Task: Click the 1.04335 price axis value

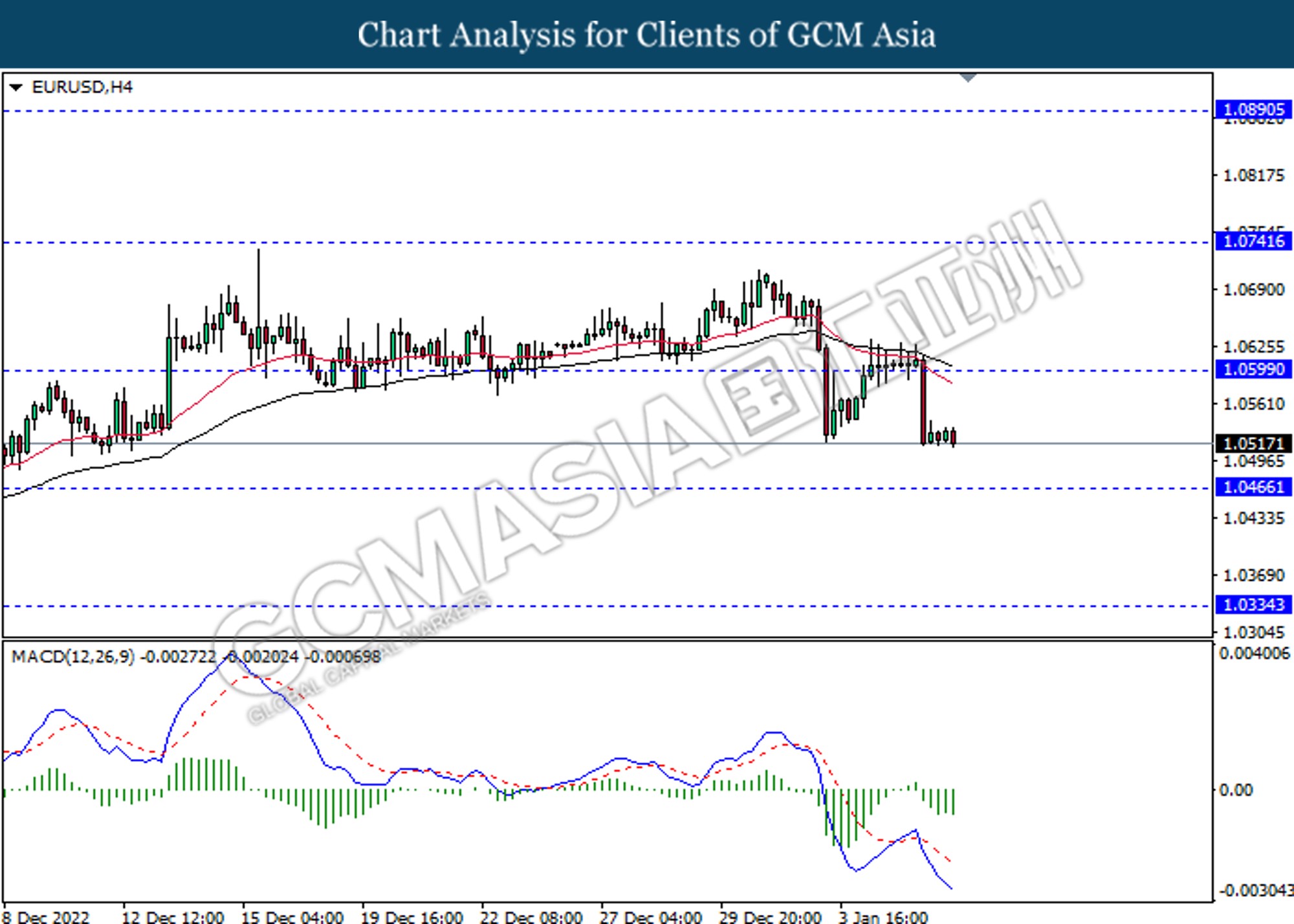Action: tap(1254, 518)
